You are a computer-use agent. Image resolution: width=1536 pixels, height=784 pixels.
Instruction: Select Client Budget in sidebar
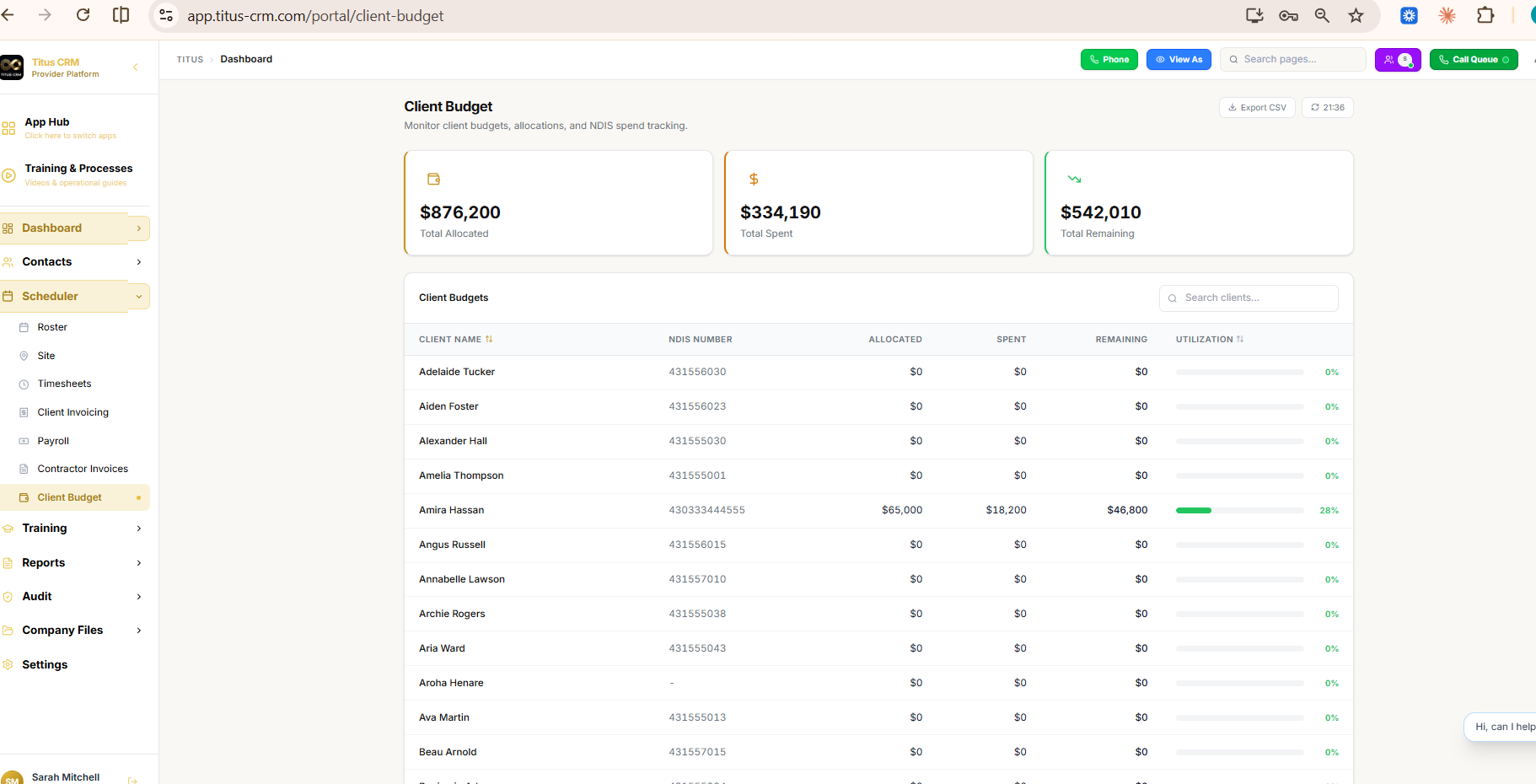click(75, 497)
